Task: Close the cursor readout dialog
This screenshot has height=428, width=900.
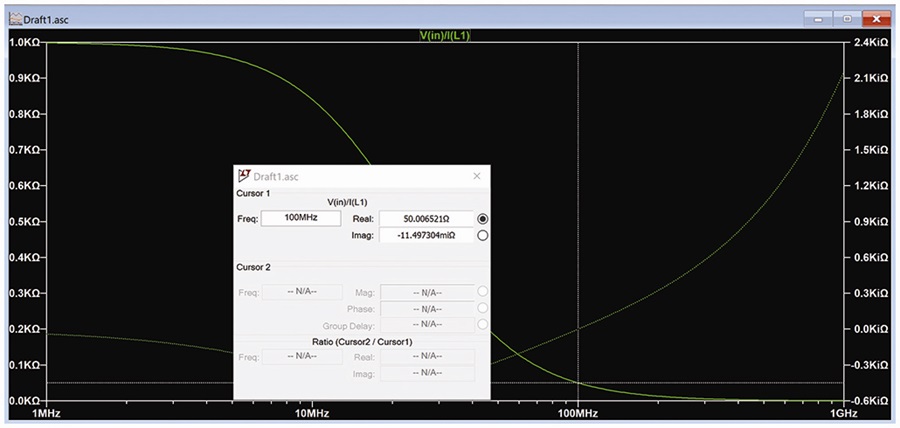Action: 476,176
